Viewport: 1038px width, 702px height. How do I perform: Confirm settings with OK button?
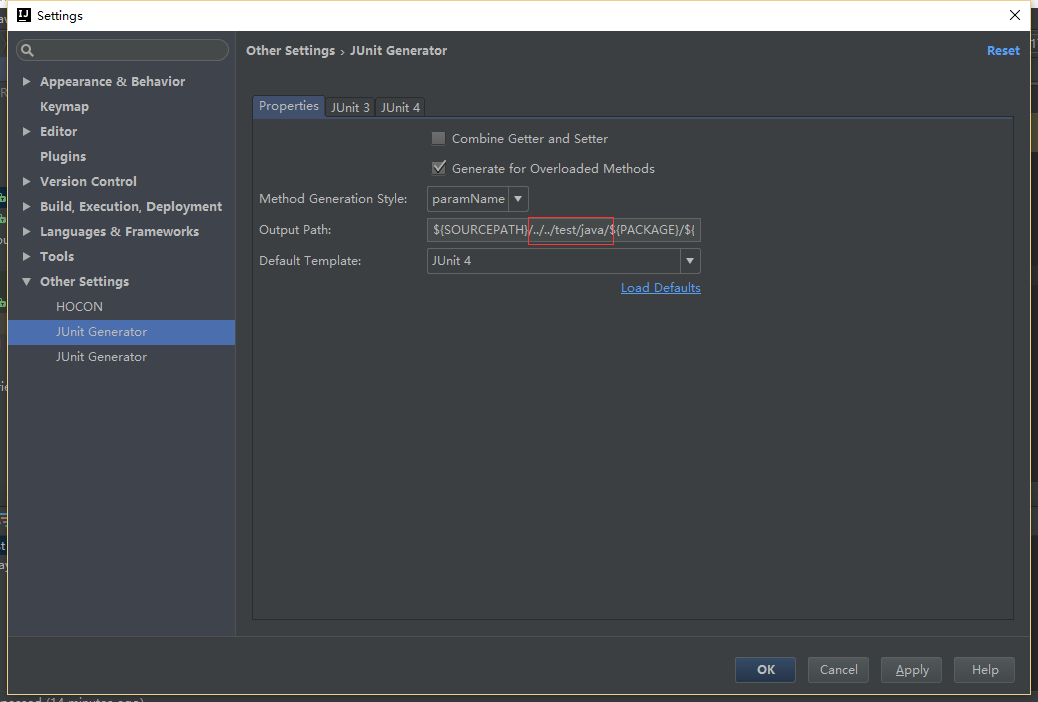[765, 670]
